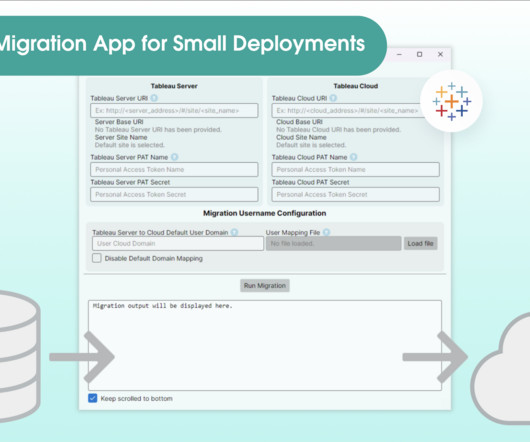Click the Tableau Server PAT Name field

pyautogui.click(x=174, y=169)
